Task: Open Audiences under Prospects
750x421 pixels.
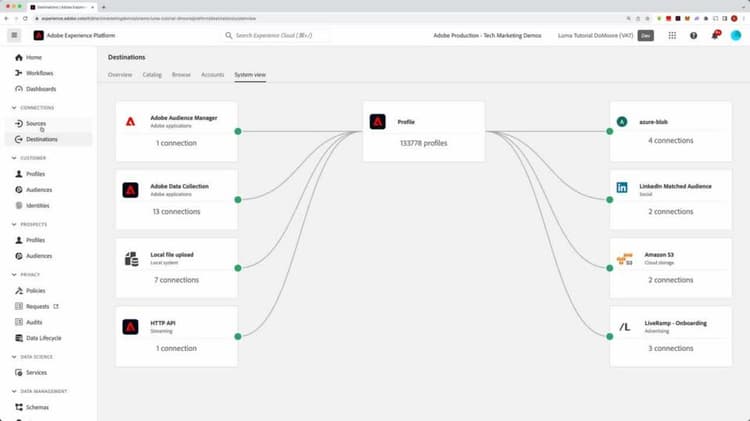Action: pos(39,256)
